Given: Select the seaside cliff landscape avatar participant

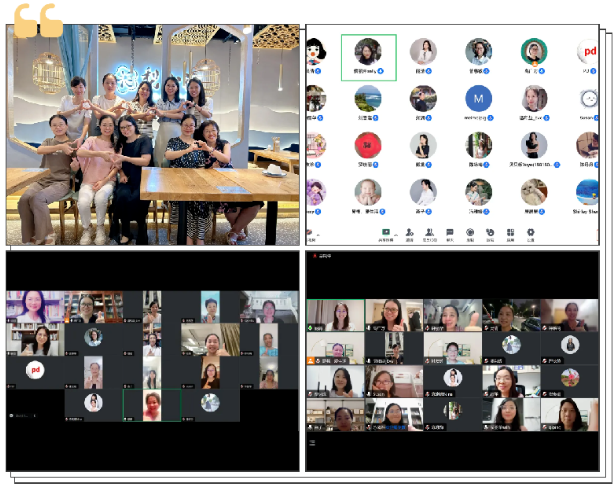Looking at the screenshot, I should (x=368, y=99).
